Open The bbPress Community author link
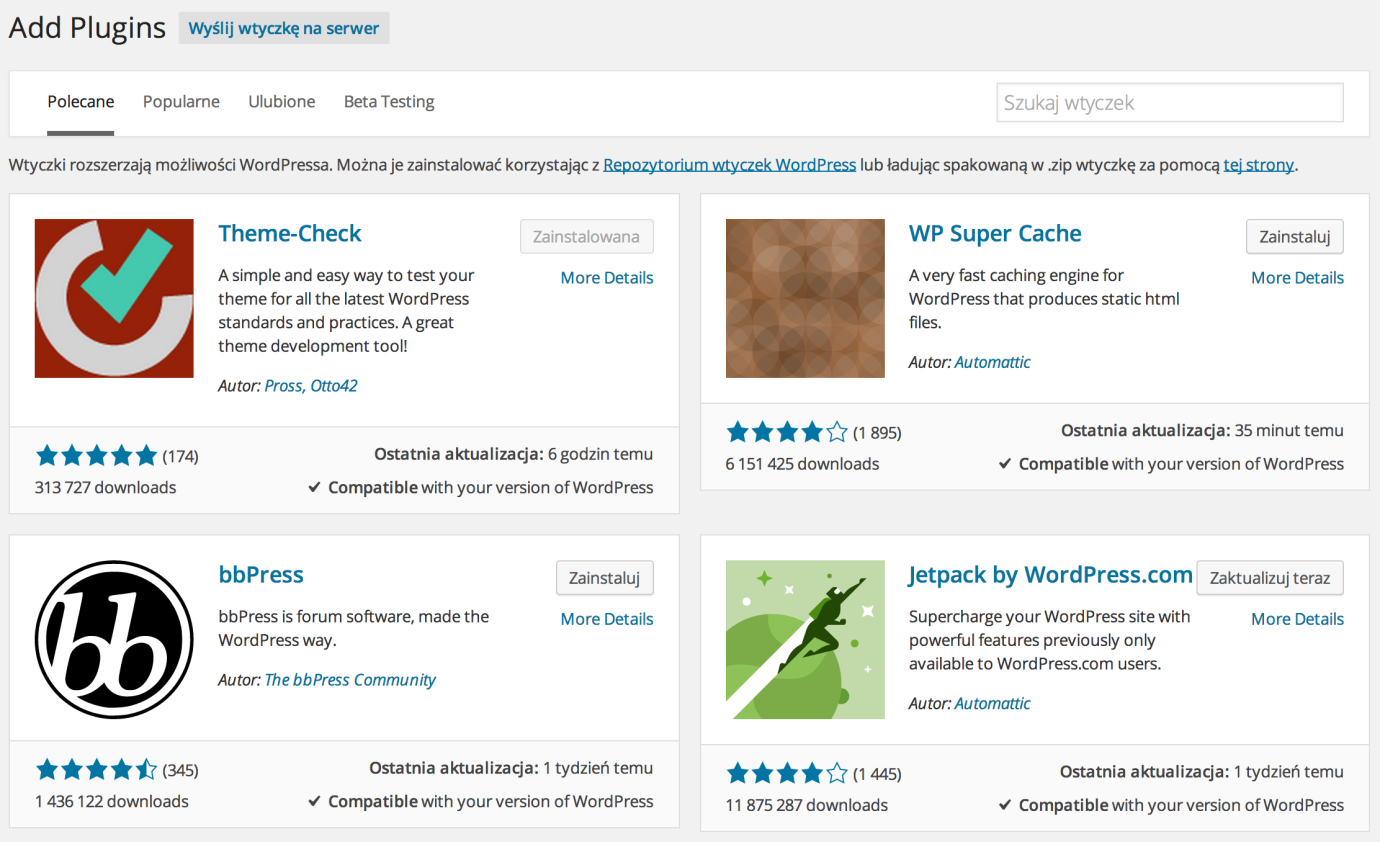 tap(350, 680)
